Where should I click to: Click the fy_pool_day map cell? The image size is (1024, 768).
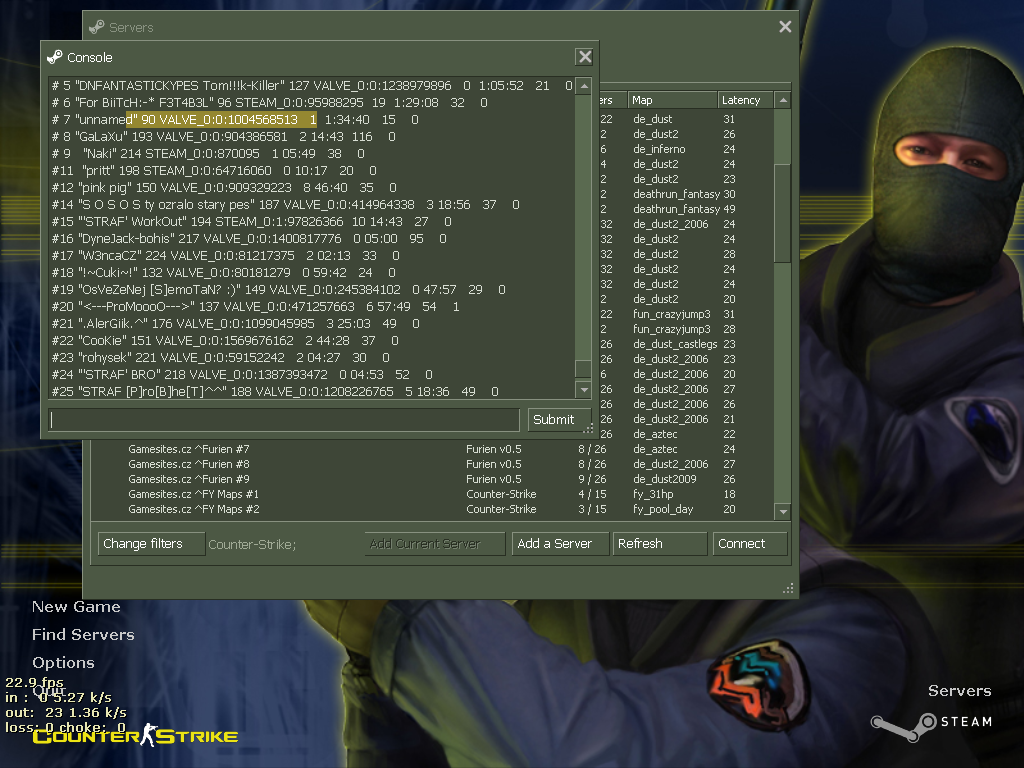tap(663, 509)
